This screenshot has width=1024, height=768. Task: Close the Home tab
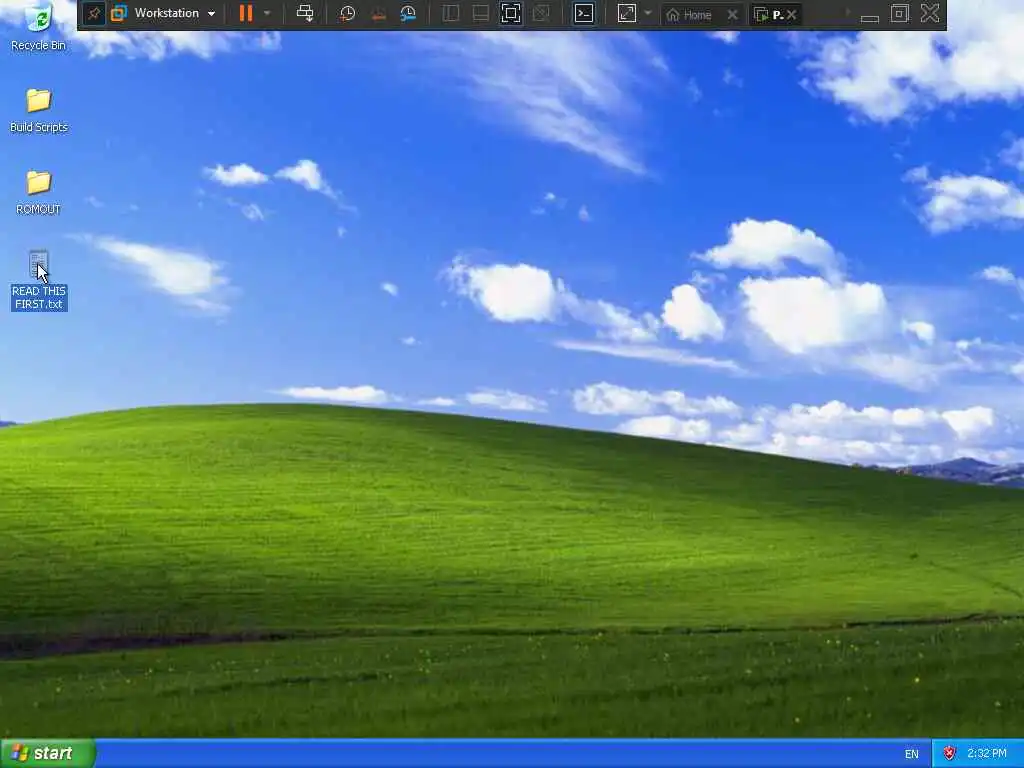[733, 14]
